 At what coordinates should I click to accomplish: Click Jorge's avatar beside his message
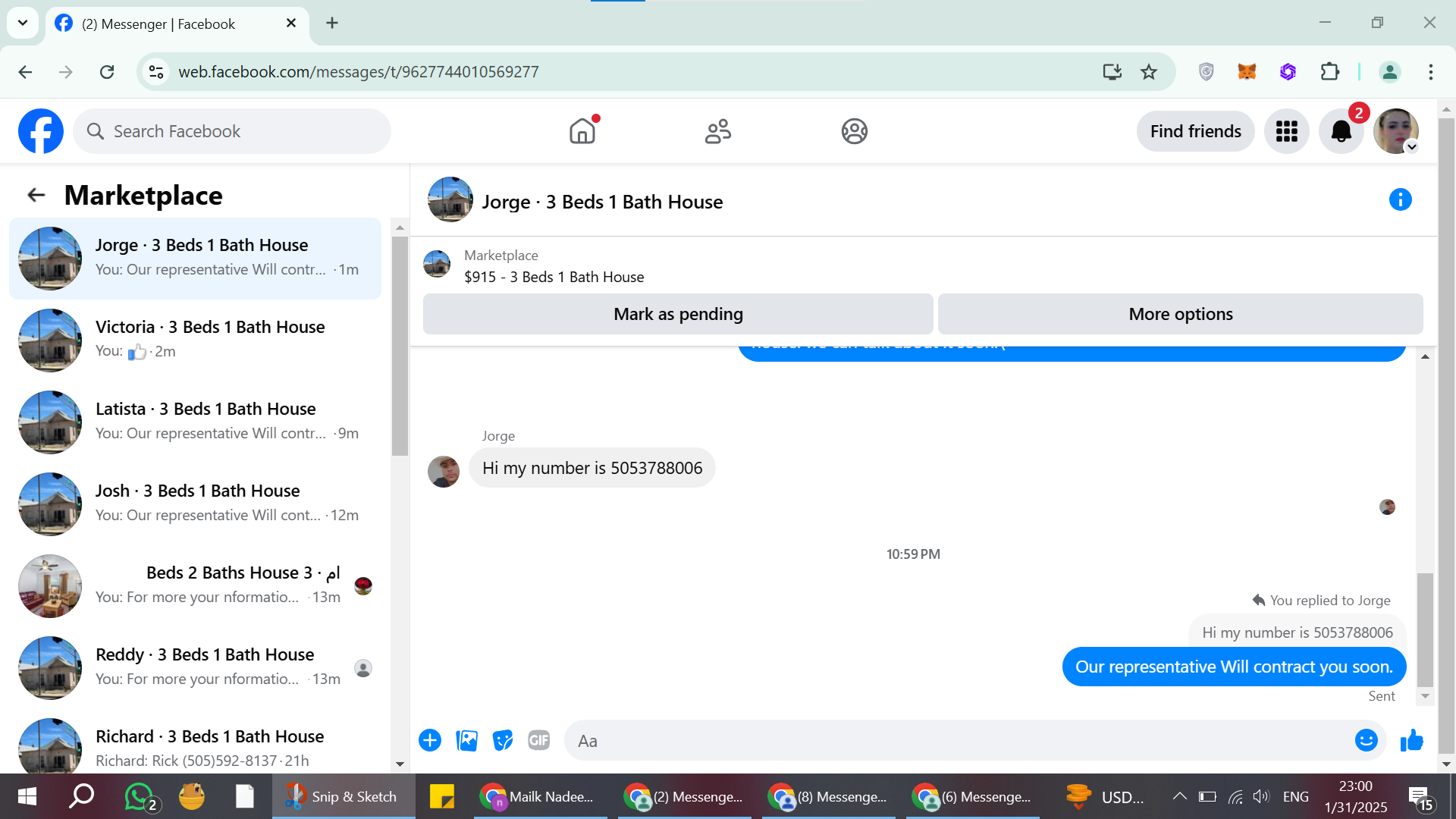tap(444, 472)
